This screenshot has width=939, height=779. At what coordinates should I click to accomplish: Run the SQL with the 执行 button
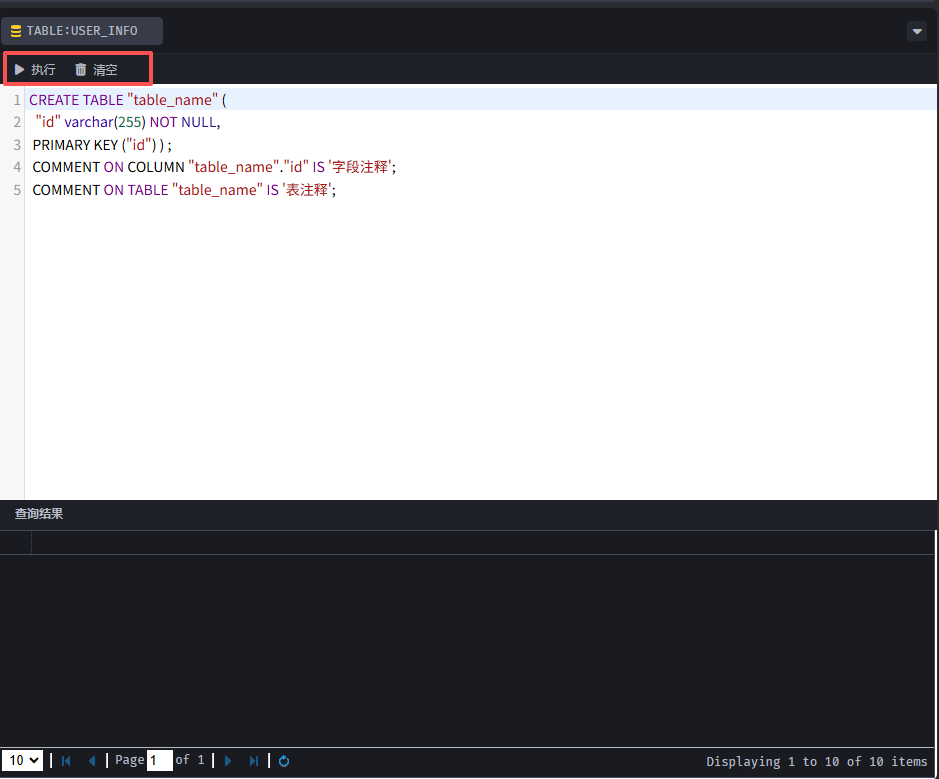[35, 70]
